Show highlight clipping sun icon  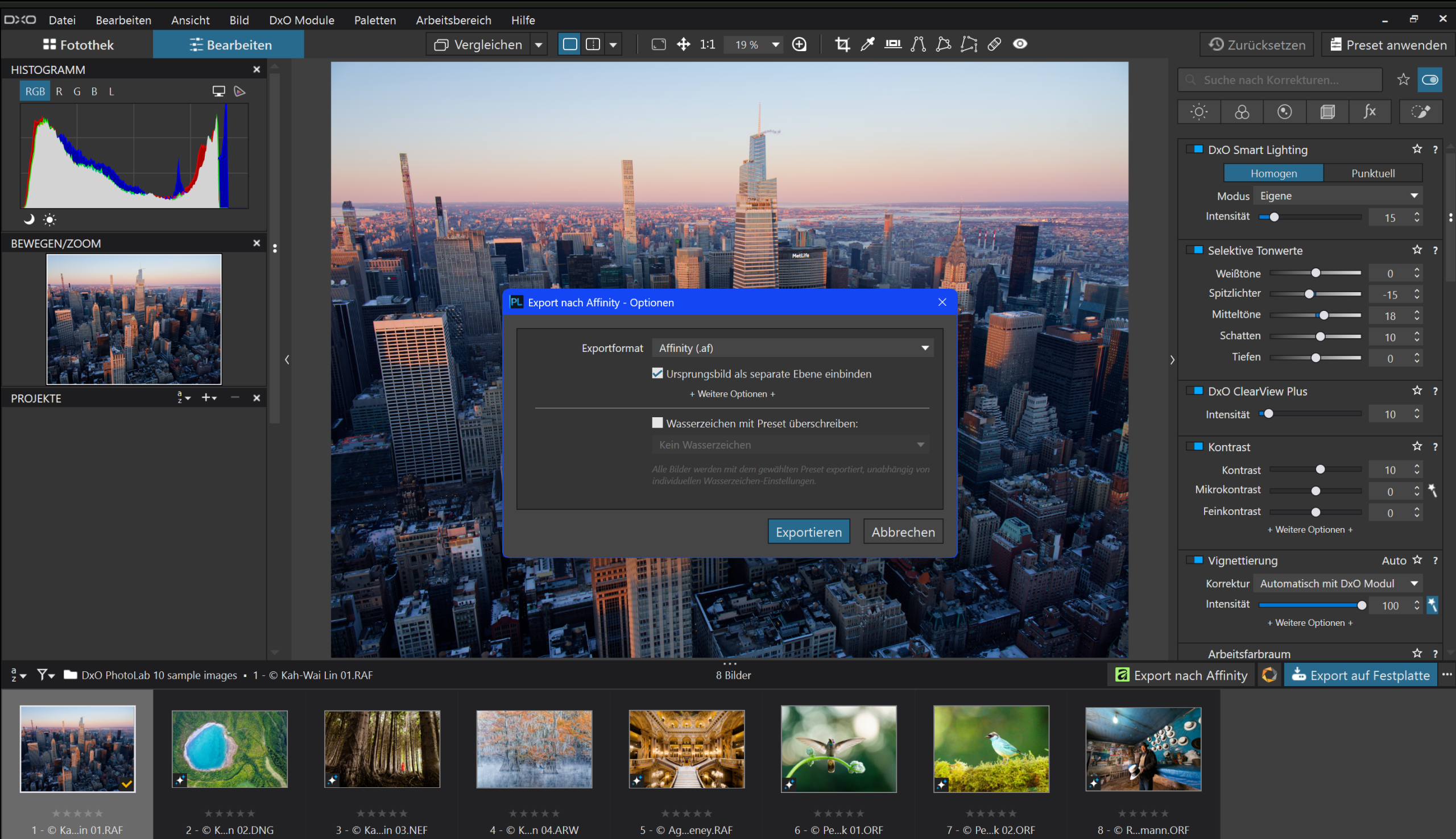click(x=49, y=219)
